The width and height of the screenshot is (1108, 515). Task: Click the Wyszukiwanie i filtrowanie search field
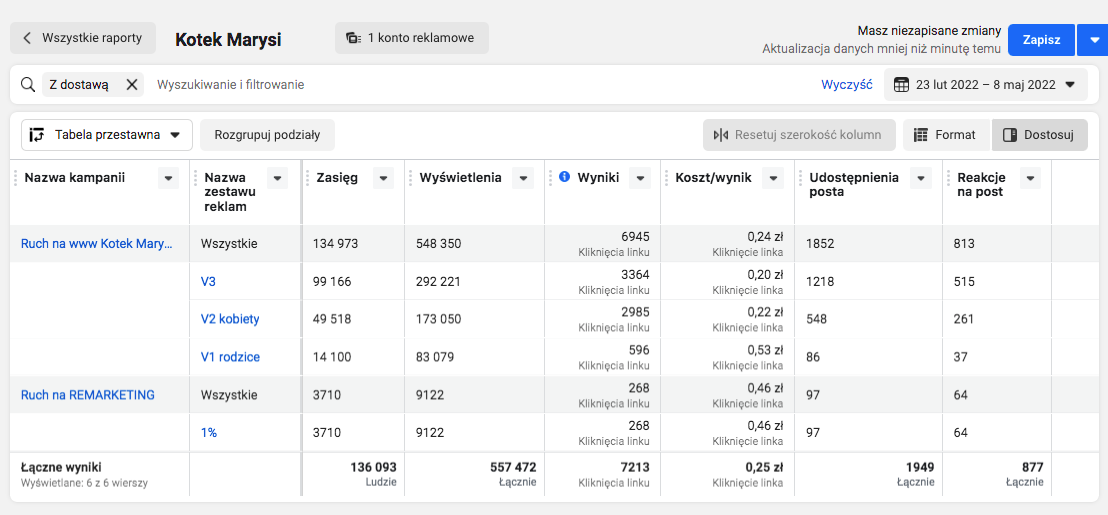pos(480,85)
